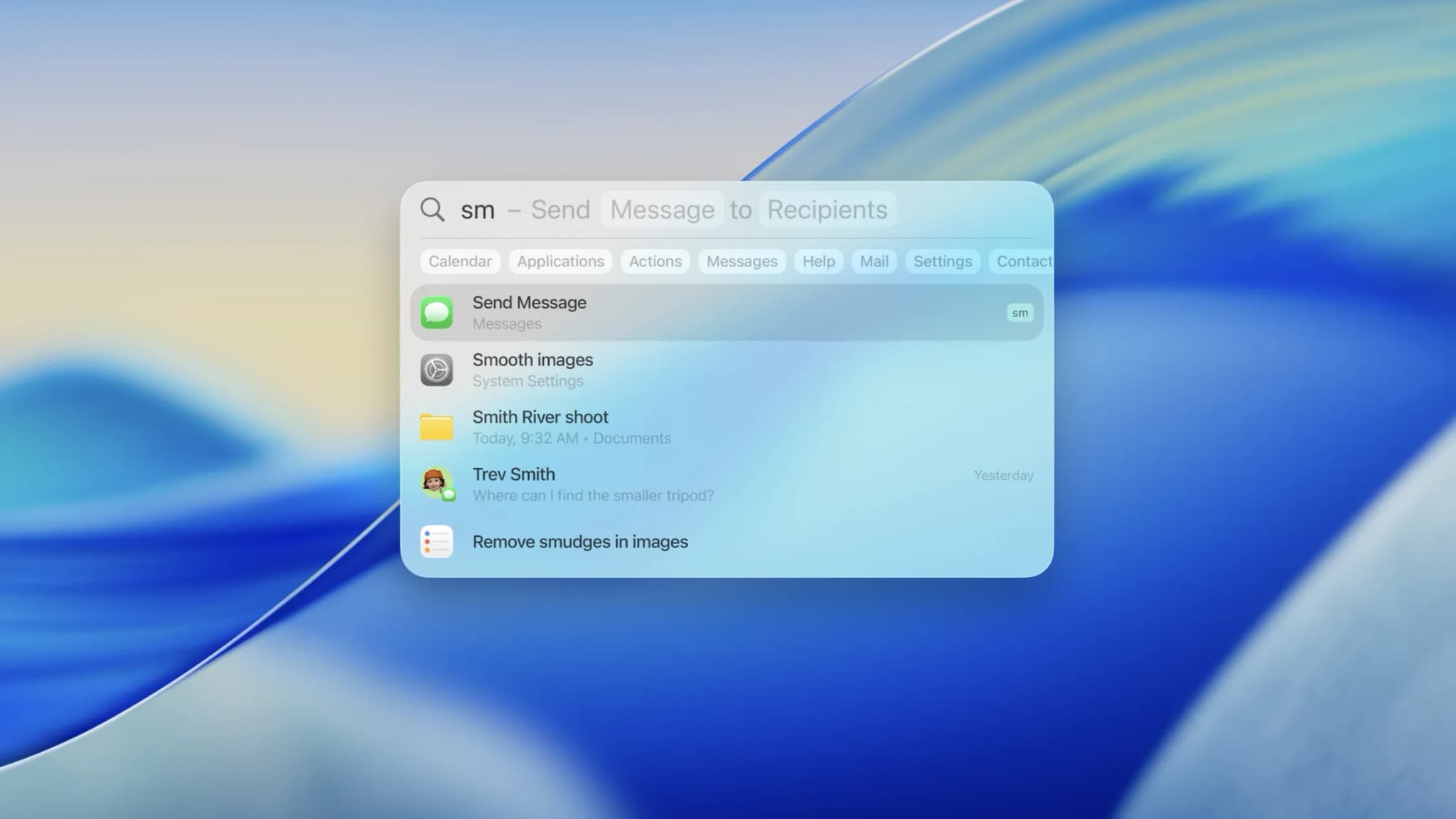Click the Yesterday timestamp on Trev Smith's message
This screenshot has height=819, width=1456.
[x=1002, y=475]
